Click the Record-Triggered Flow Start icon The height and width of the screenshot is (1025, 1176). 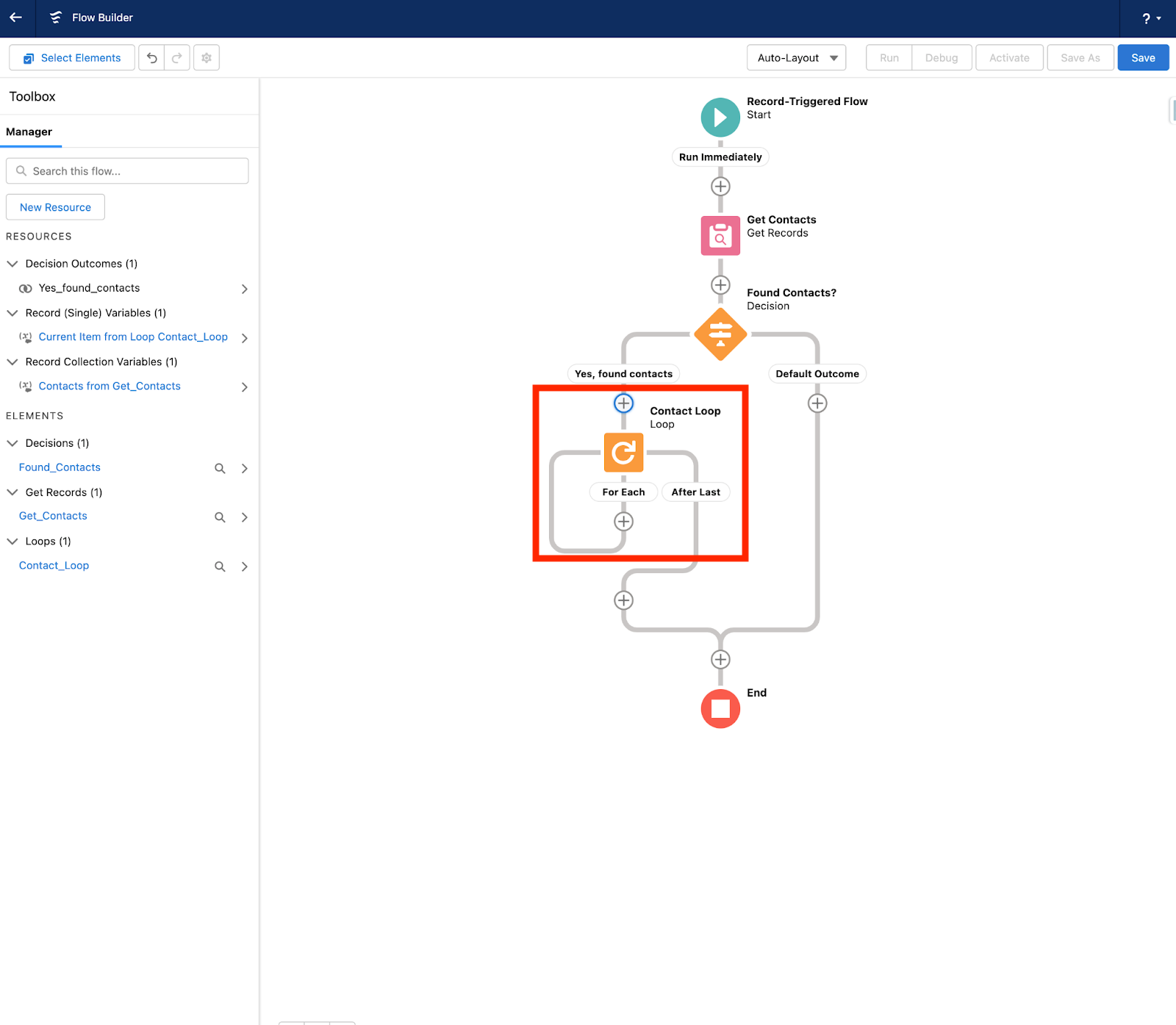720,117
